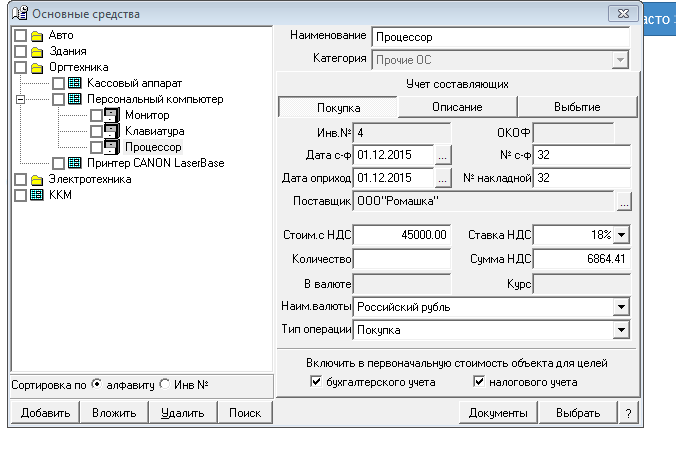Click the Сумма НДС field
This screenshot has width=676, height=471.
point(582,259)
